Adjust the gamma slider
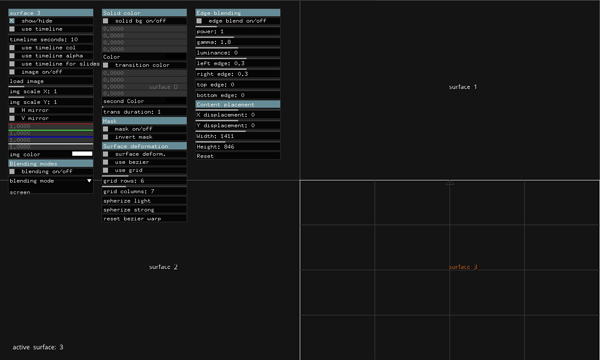The width and height of the screenshot is (600, 360). tap(238, 42)
